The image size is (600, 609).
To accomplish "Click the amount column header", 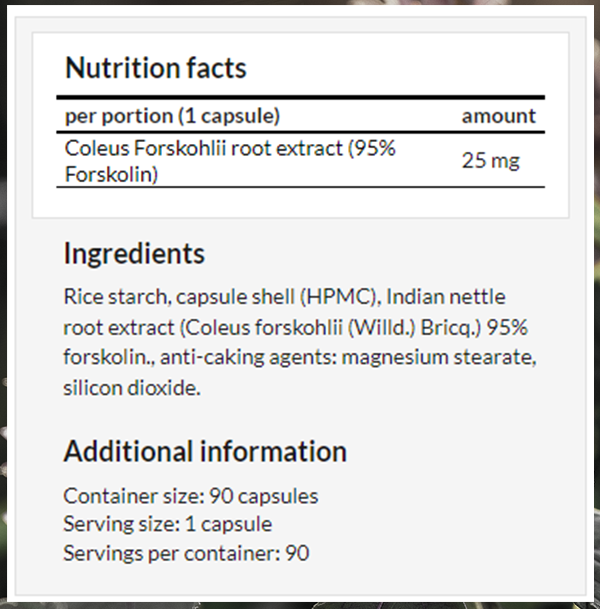I will [499, 116].
